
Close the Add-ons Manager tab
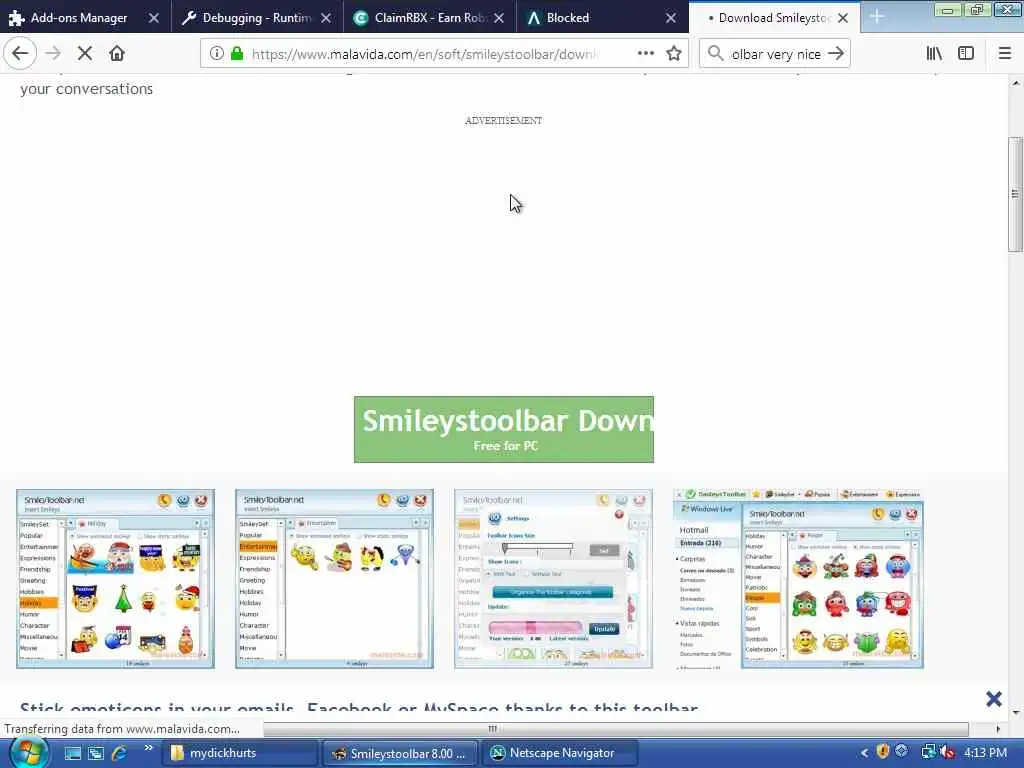pyautogui.click(x=154, y=18)
